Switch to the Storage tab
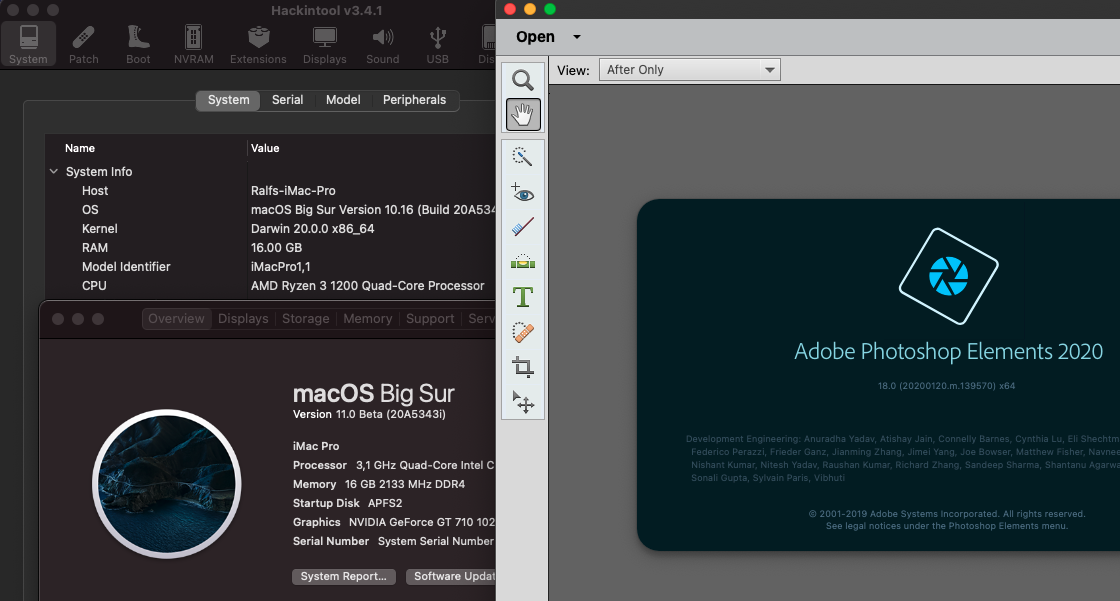 tap(305, 319)
